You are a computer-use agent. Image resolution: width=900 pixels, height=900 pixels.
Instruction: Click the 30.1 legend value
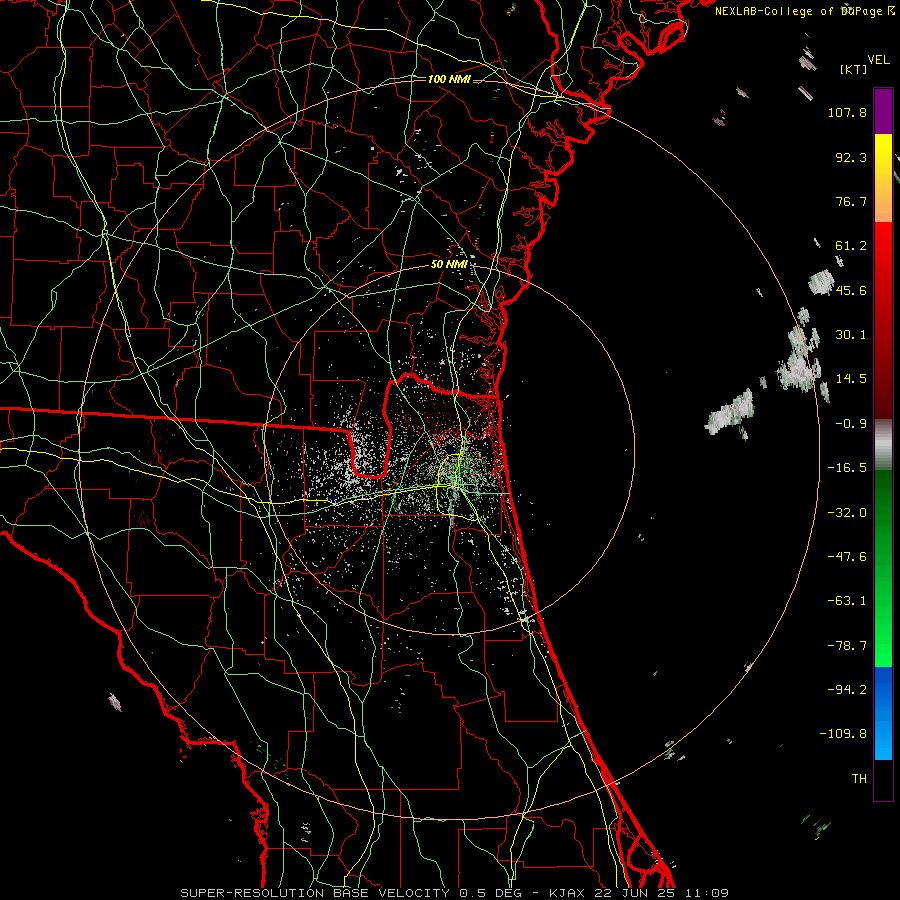click(x=851, y=335)
